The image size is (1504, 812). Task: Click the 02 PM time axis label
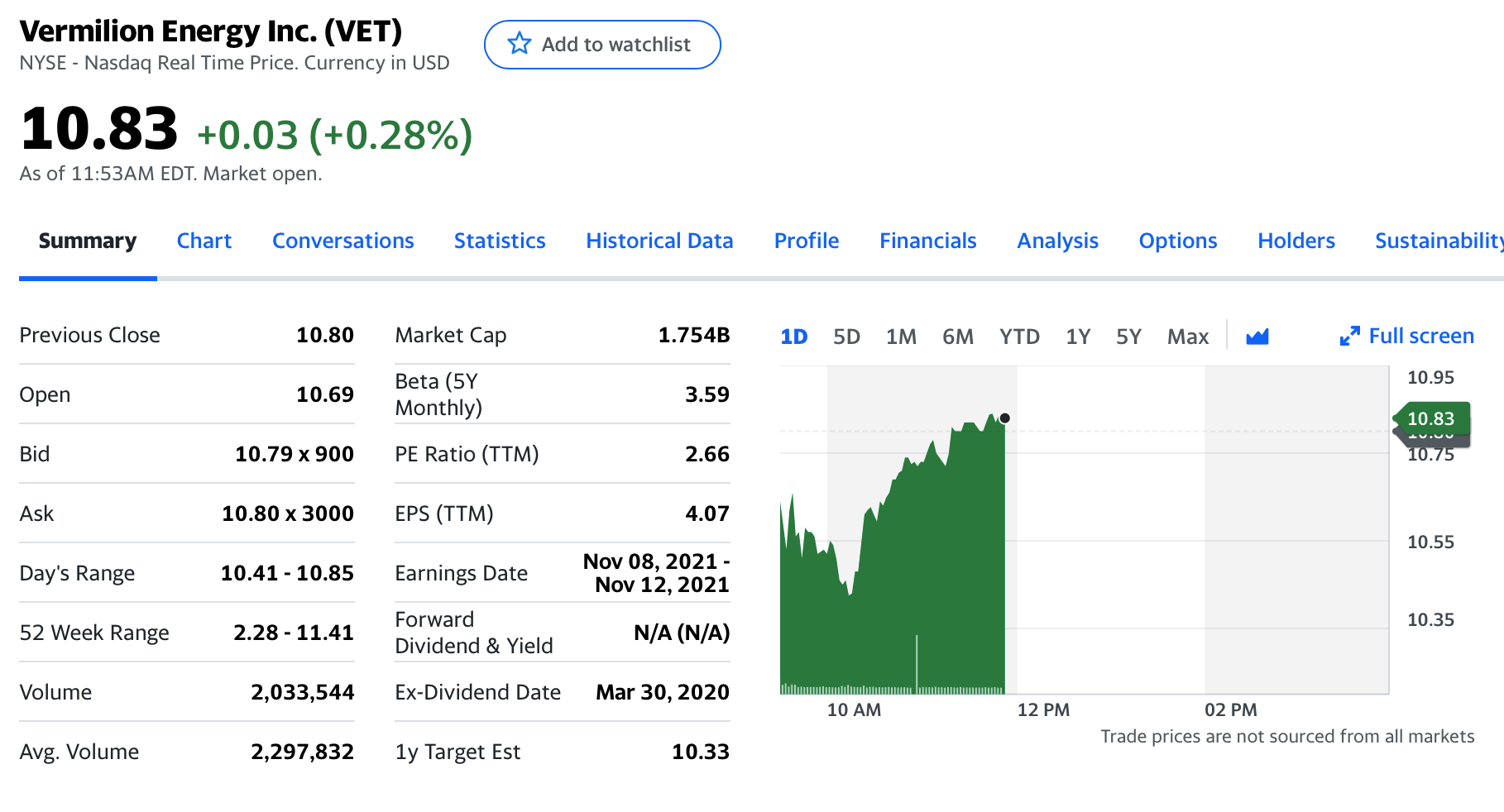point(1231,709)
